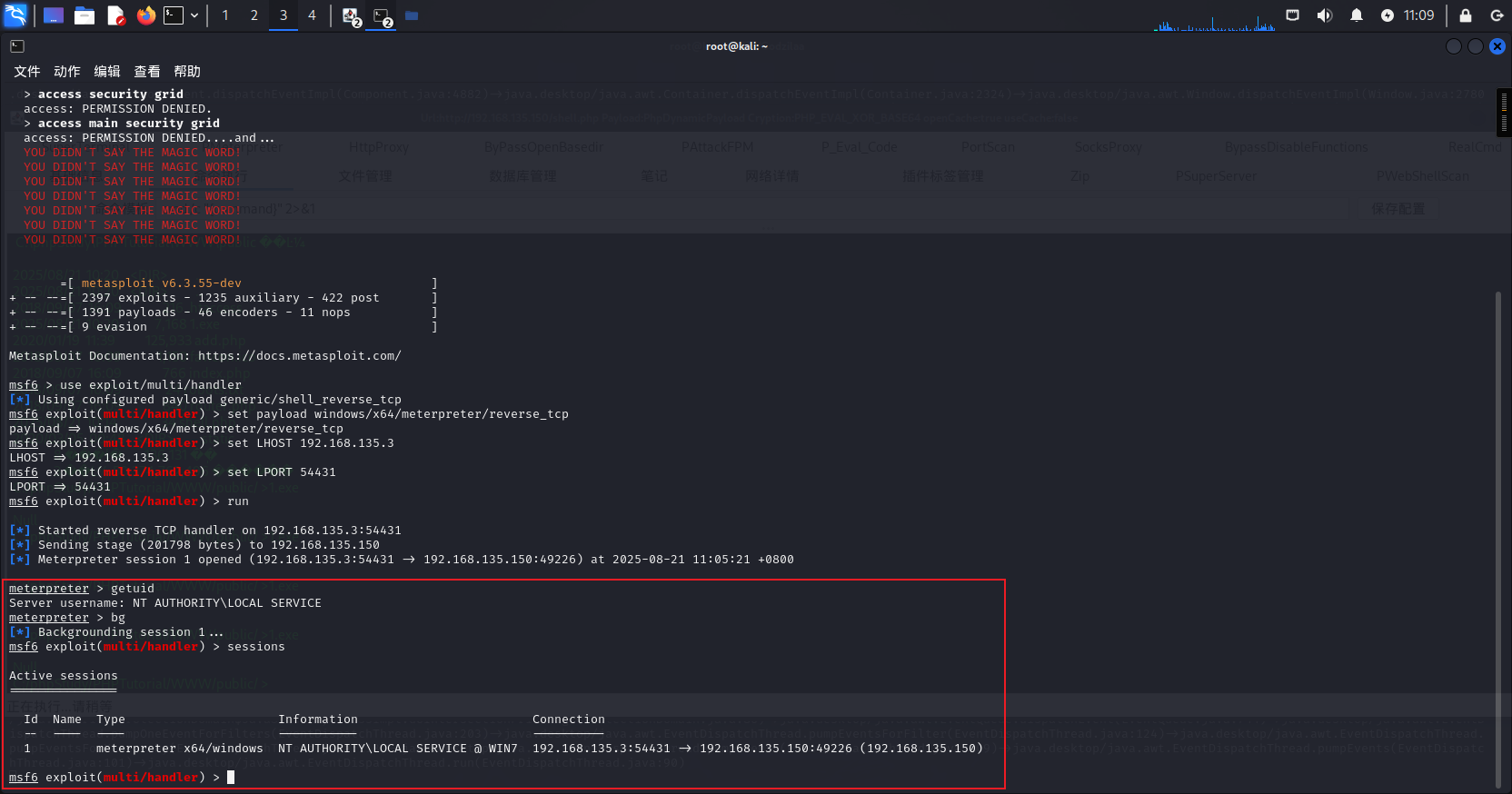Click 'access main security grid' text
This screenshot has width=1512, height=794.
pos(129,124)
